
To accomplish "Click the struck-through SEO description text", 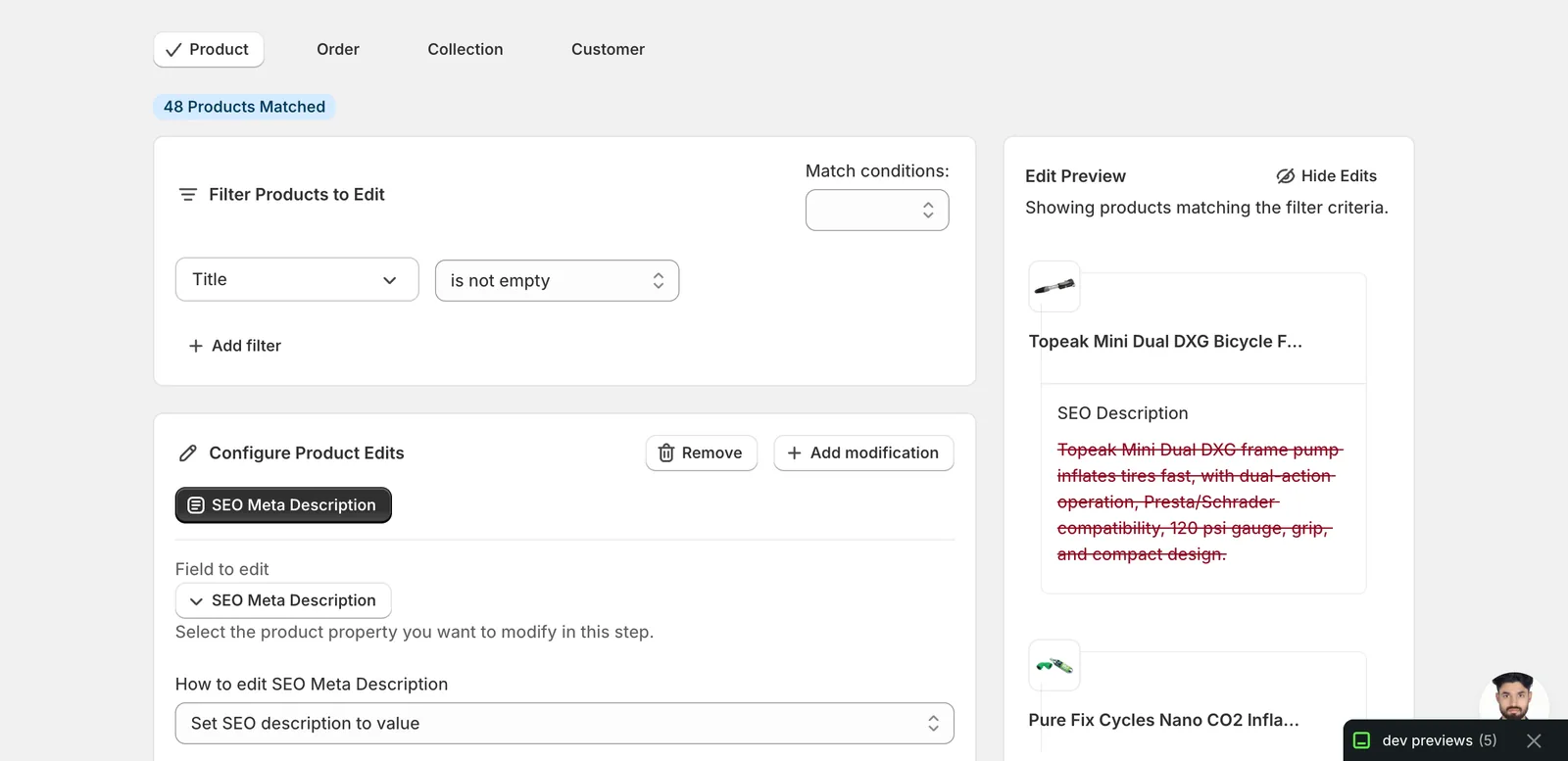I will 1200,502.
